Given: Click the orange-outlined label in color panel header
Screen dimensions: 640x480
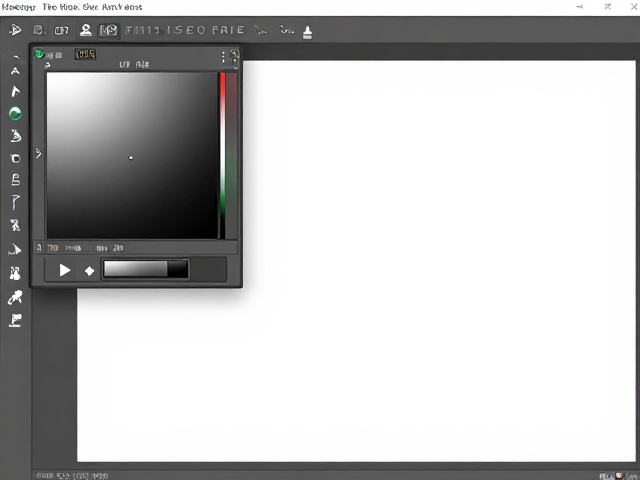Looking at the screenshot, I should coord(85,54).
